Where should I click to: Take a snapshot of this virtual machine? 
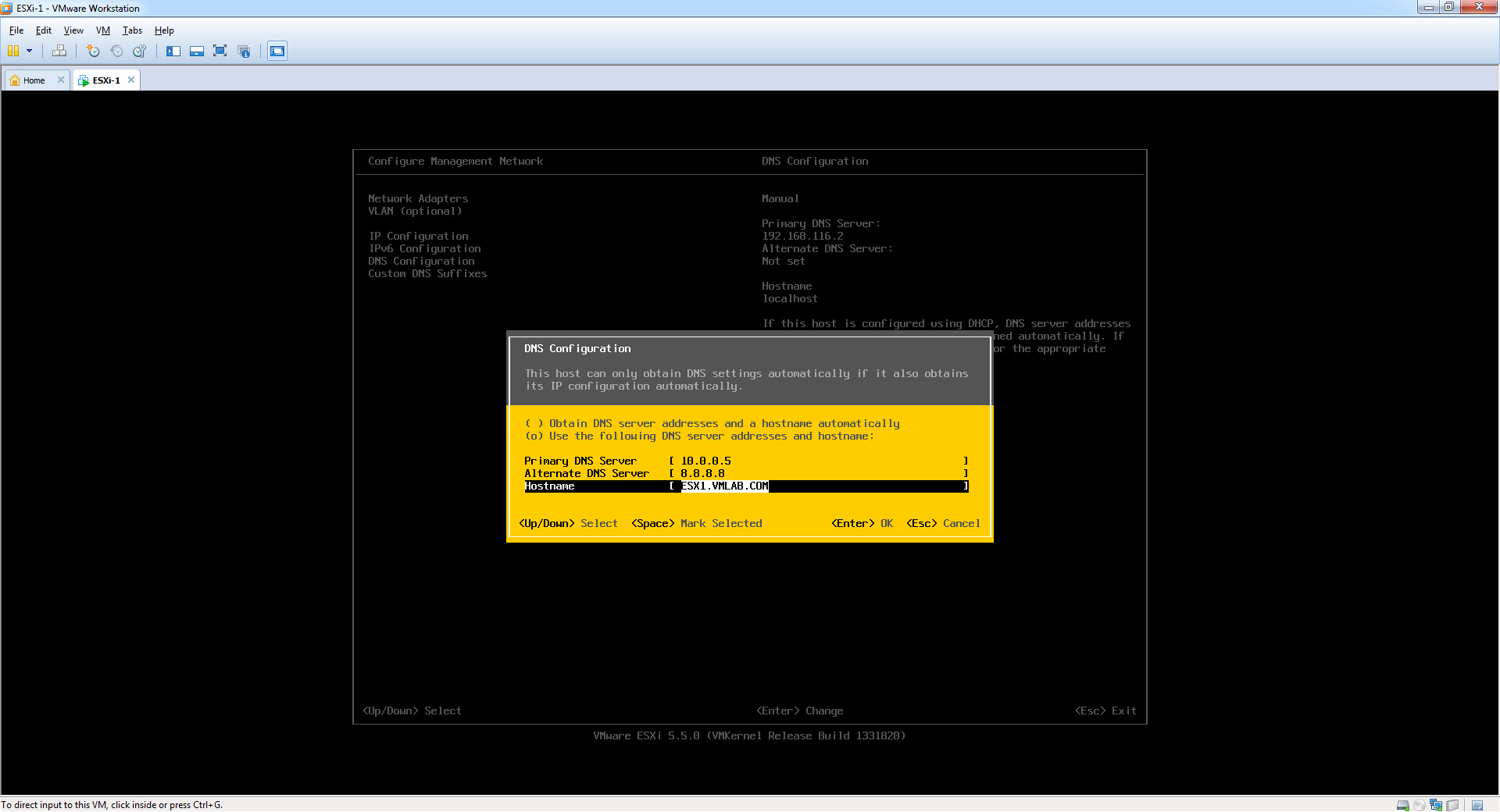click(x=93, y=51)
